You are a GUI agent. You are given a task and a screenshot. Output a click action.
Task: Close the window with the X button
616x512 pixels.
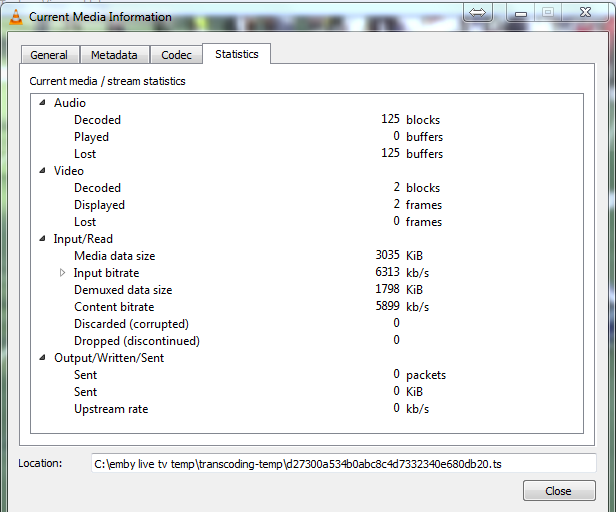585,13
